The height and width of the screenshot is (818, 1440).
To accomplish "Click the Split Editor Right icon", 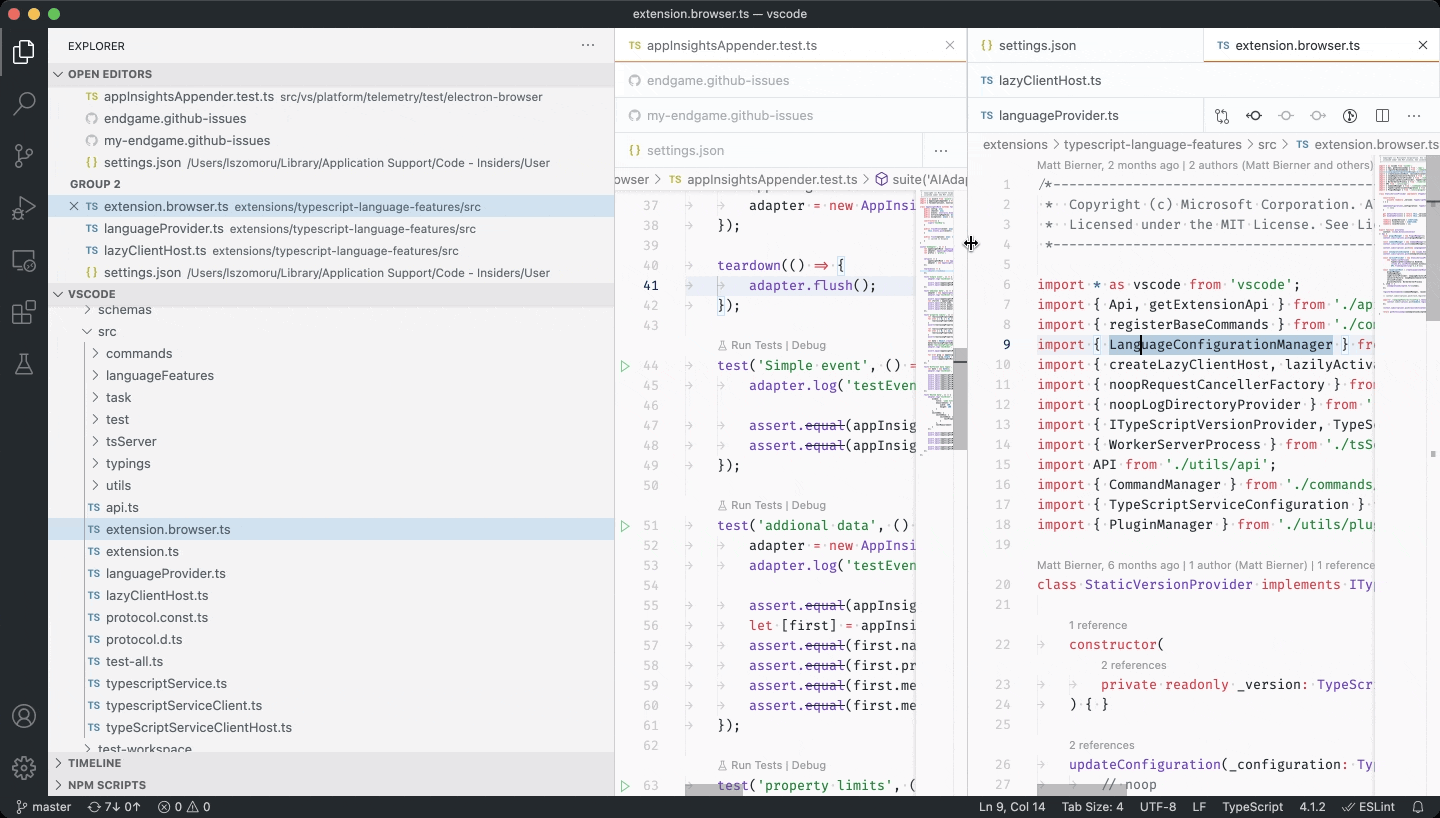I will pos(1382,116).
